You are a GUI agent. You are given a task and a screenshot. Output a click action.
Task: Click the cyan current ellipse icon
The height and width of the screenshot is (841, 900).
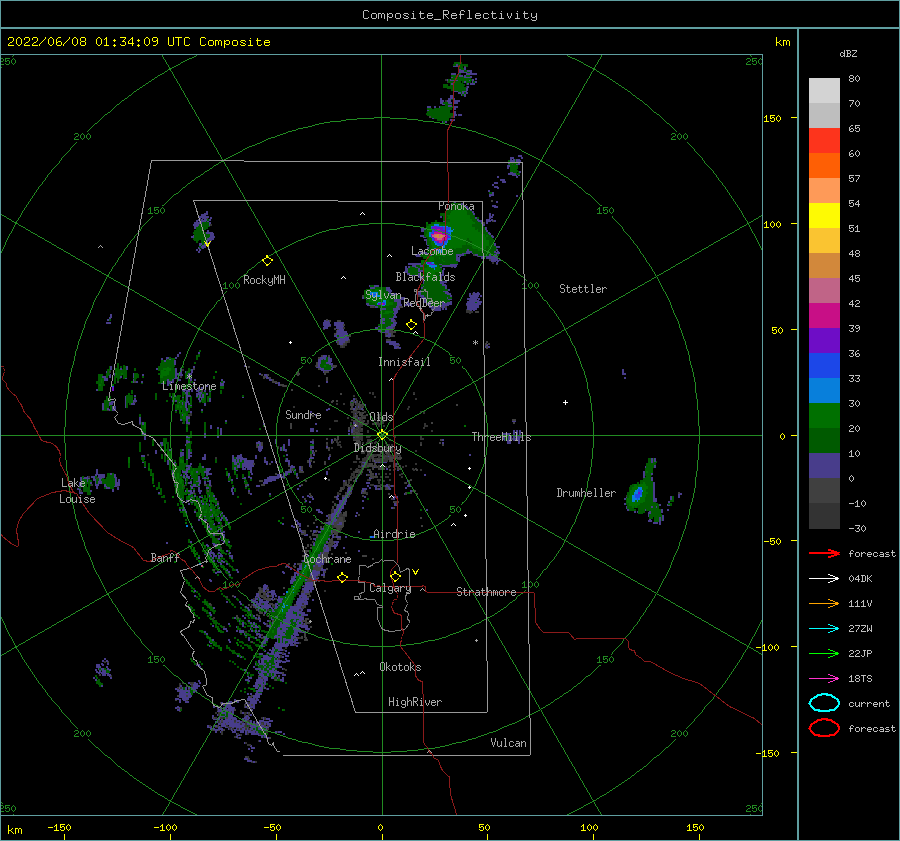(824, 703)
